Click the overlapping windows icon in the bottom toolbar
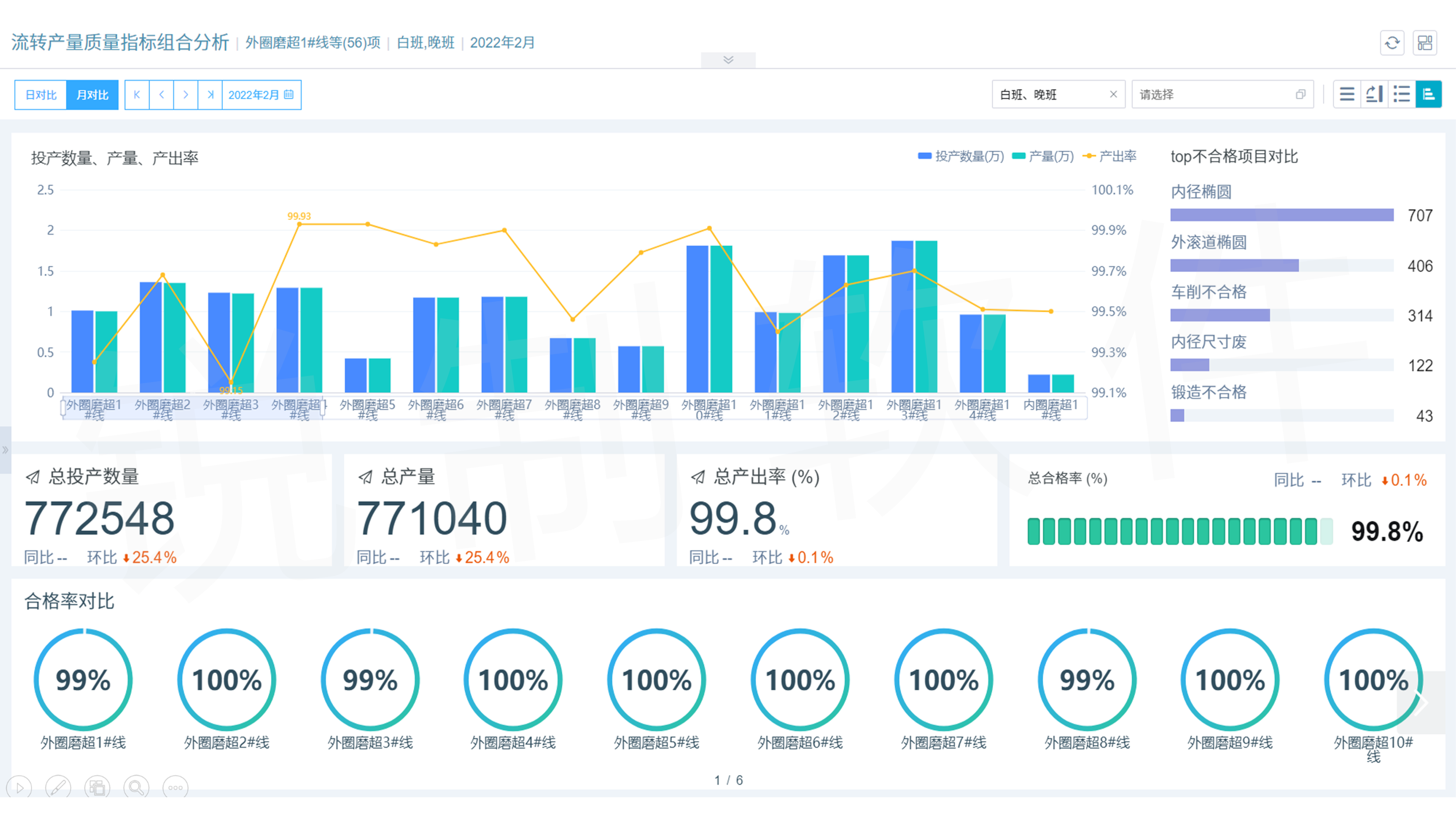The height and width of the screenshot is (816, 1456). [97, 787]
